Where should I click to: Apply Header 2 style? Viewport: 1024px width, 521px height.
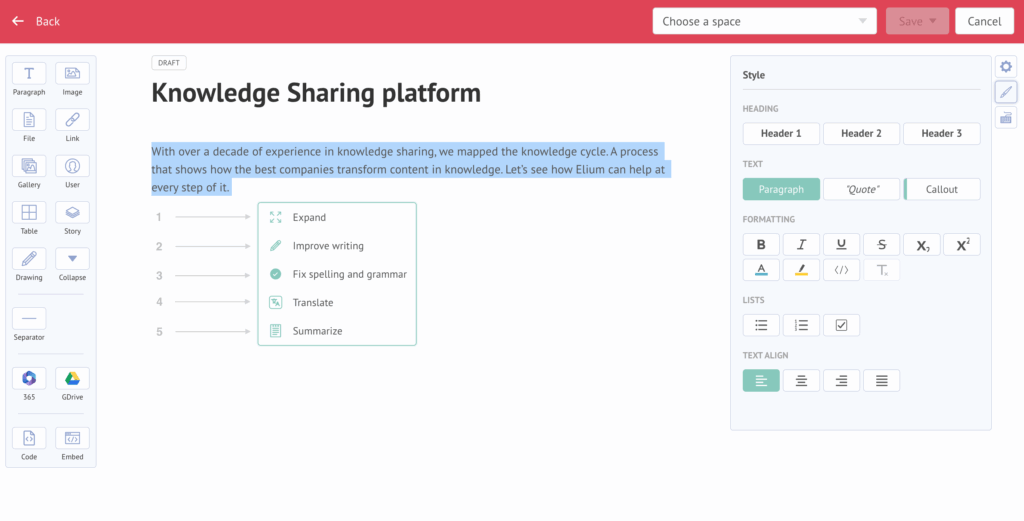[x=861, y=134]
